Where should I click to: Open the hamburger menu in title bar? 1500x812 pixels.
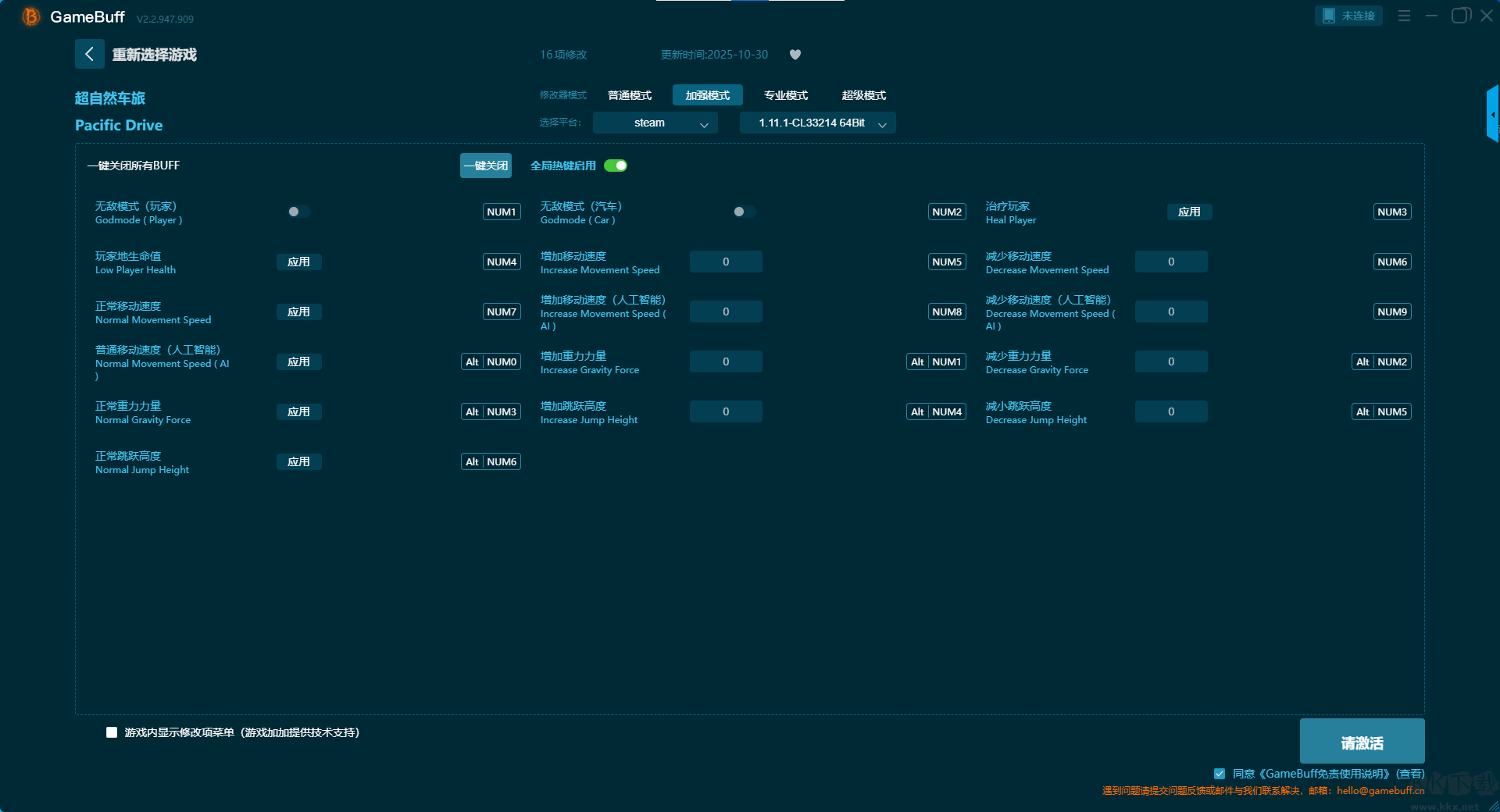coord(1404,16)
